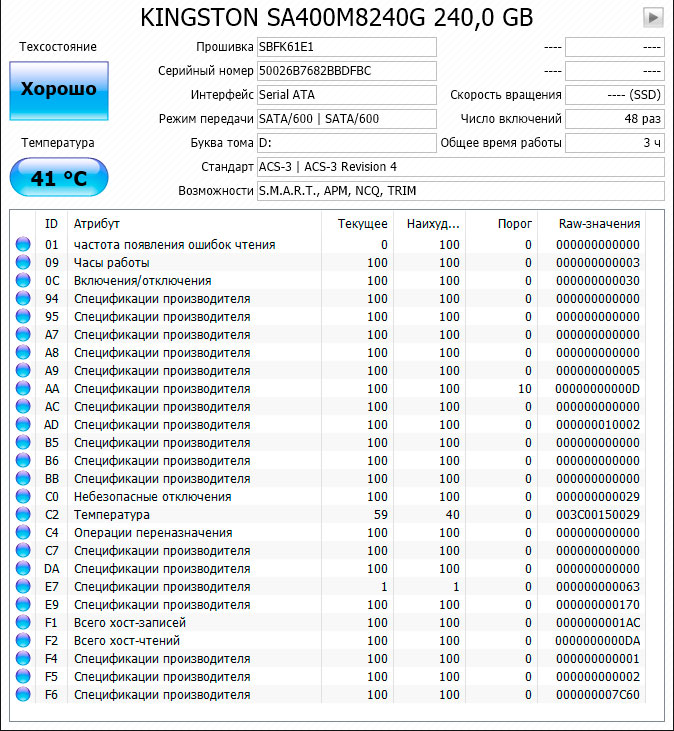Screen dimensions: 674x731
Task: Click status icon of attribute E9
Action: (x=23, y=604)
